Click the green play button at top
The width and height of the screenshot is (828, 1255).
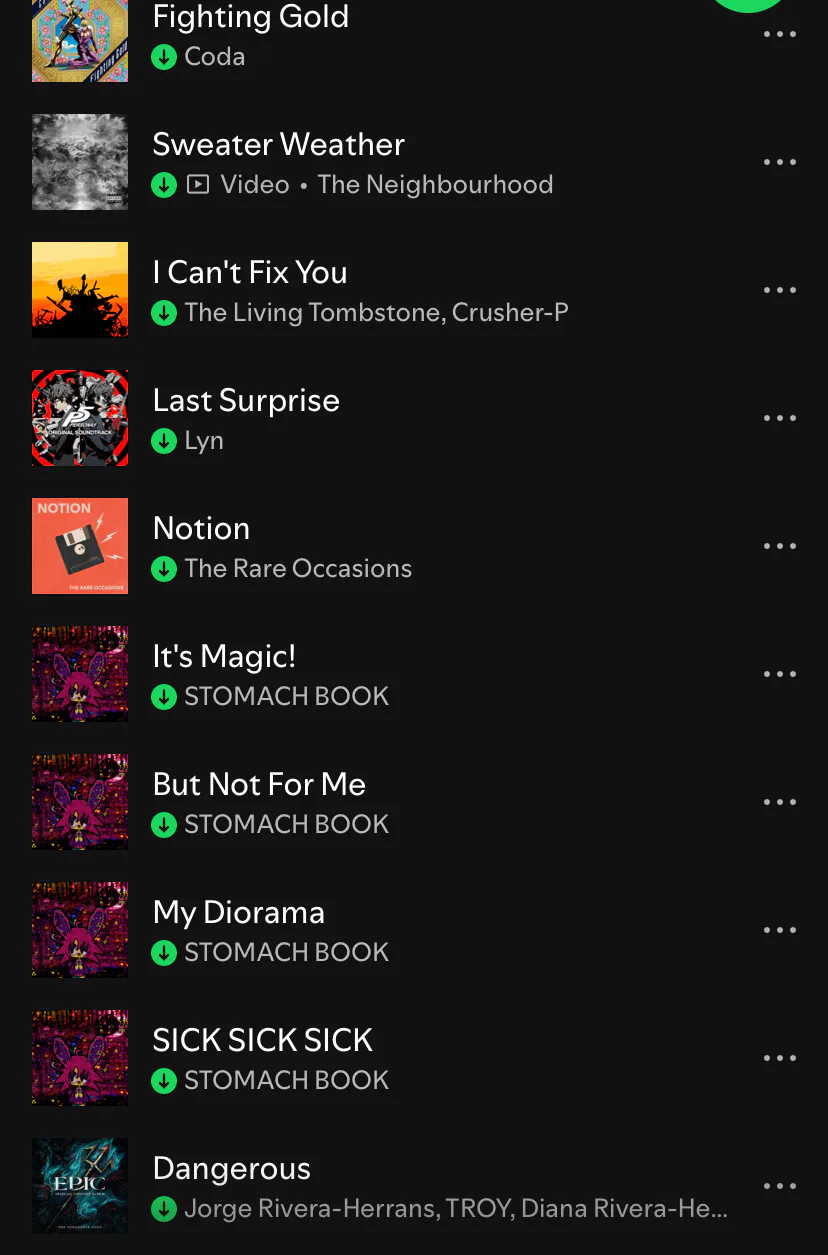[748, 5]
